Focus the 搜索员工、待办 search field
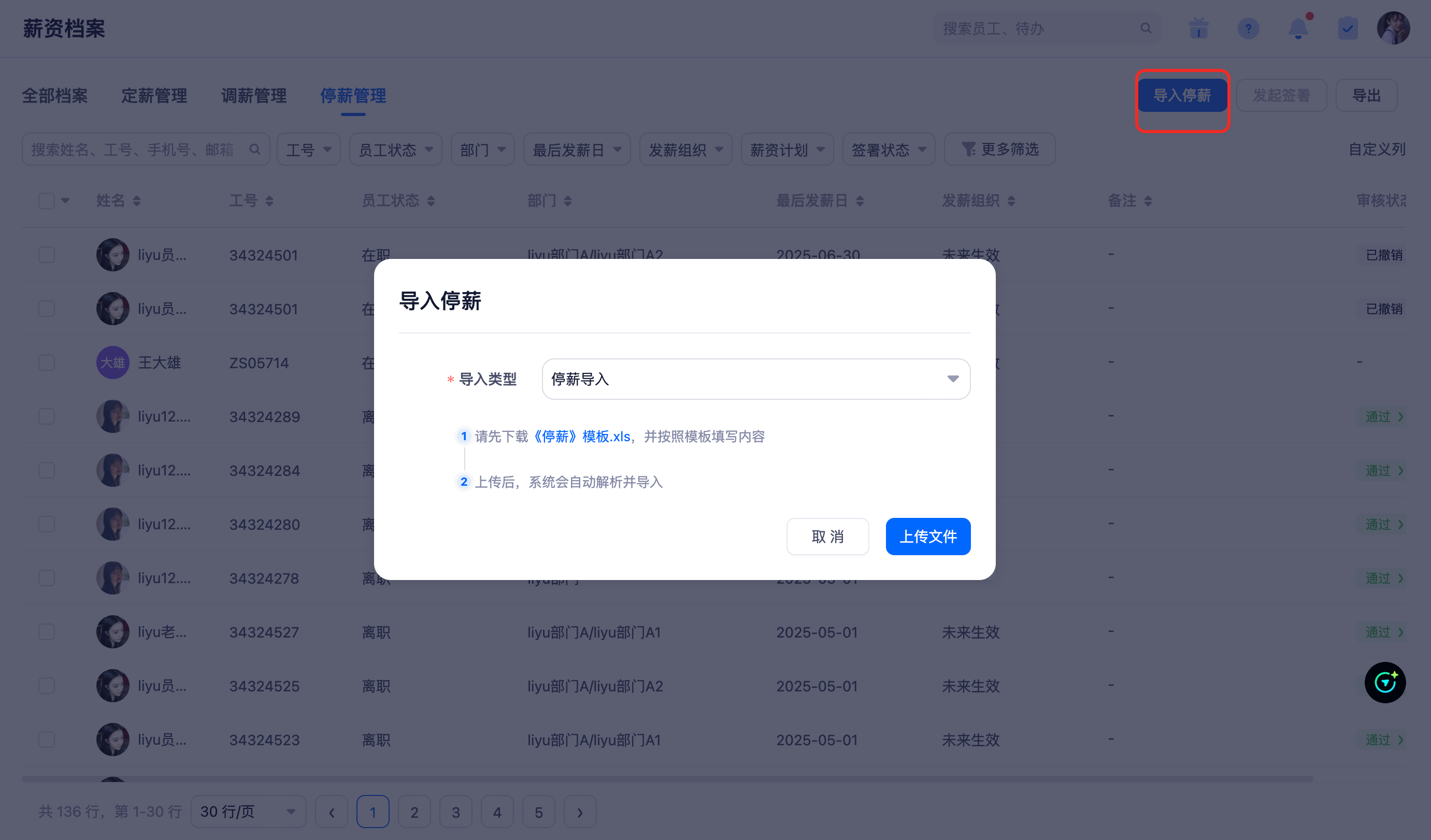 (1047, 28)
